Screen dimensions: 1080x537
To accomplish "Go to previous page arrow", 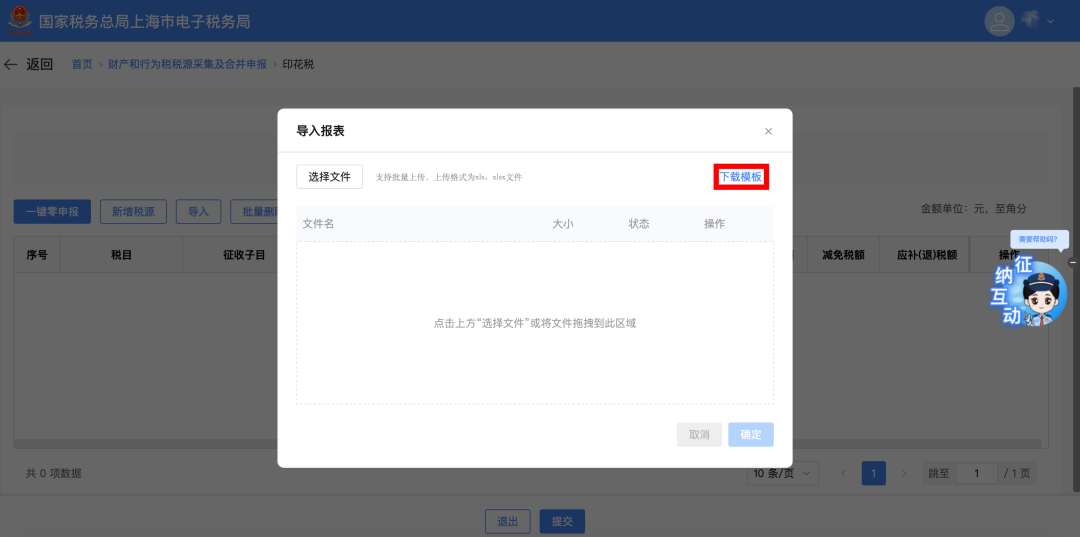I will [844, 474].
